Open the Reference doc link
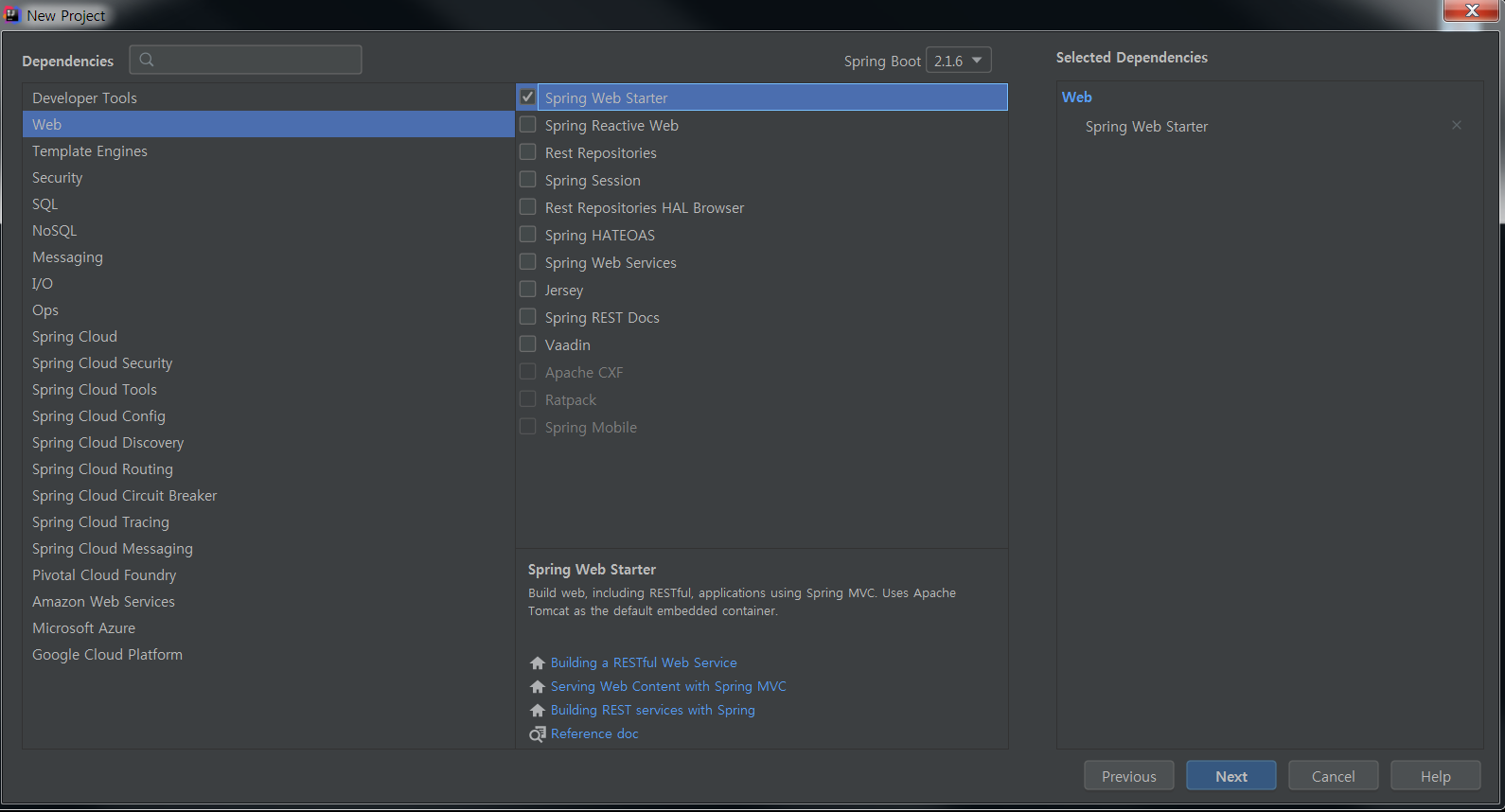This screenshot has width=1505, height=812. tap(594, 733)
